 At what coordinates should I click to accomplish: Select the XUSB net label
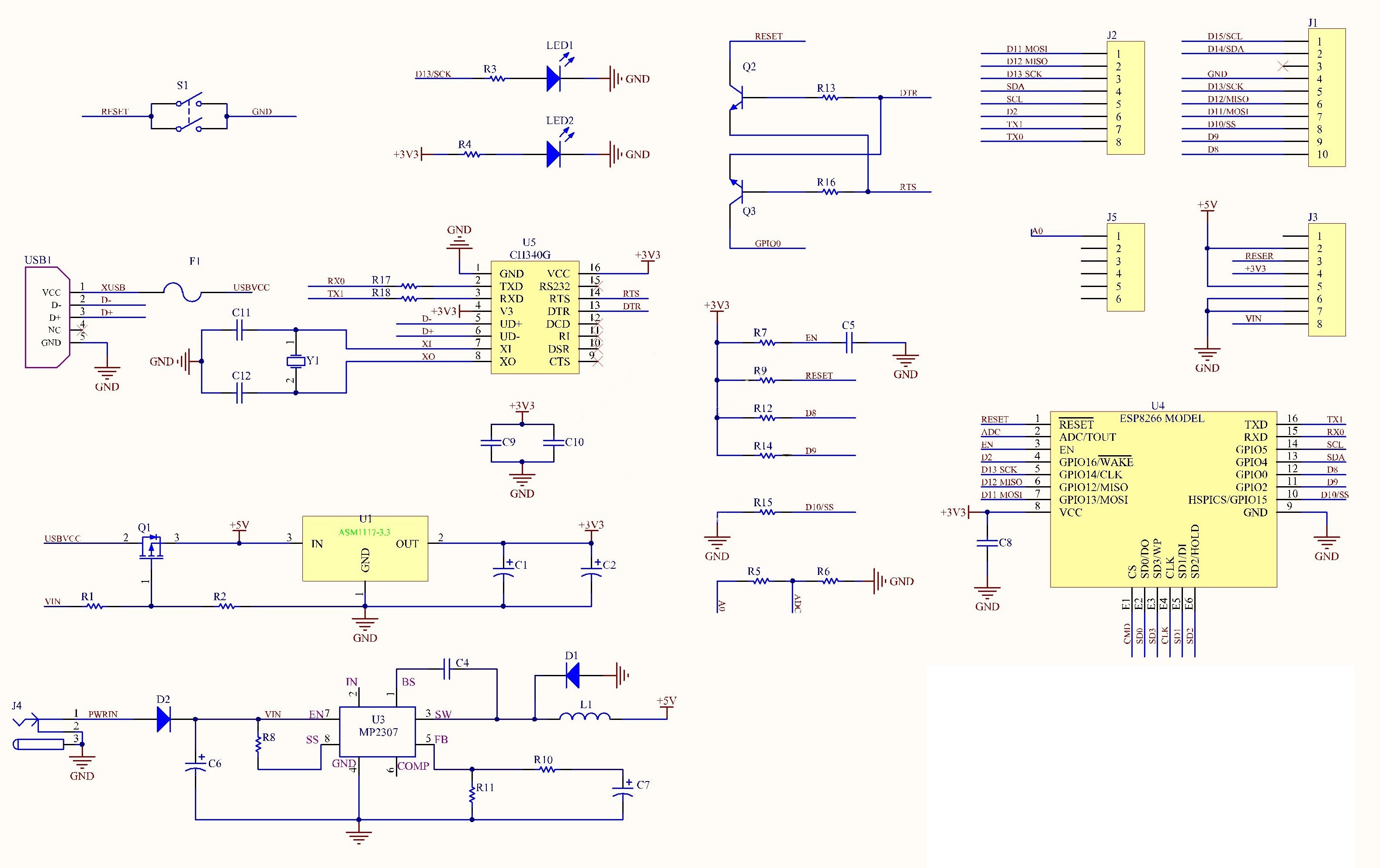click(x=113, y=287)
